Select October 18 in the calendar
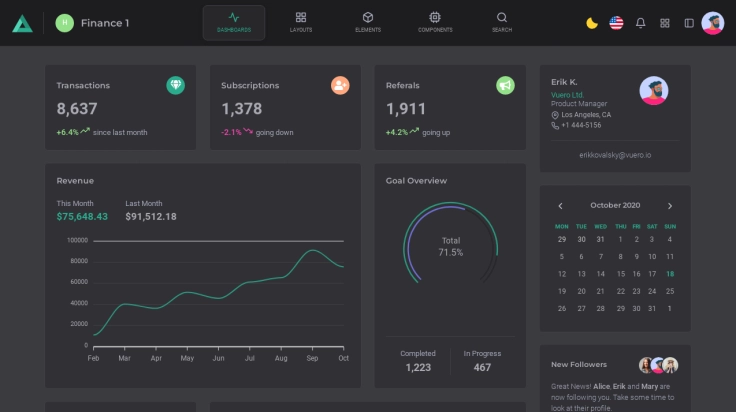 pyautogui.click(x=670, y=274)
